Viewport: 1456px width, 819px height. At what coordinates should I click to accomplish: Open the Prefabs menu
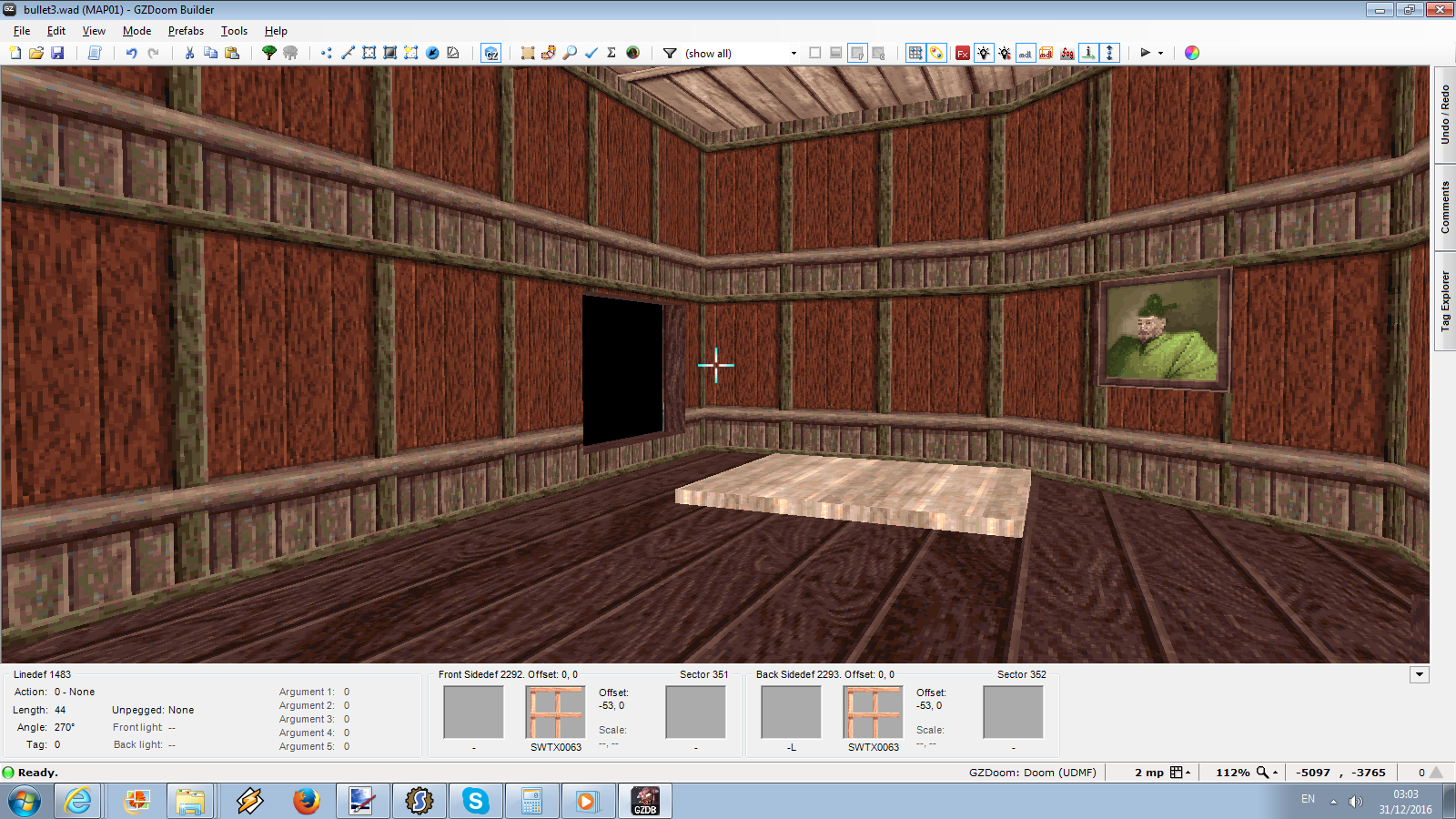[186, 31]
